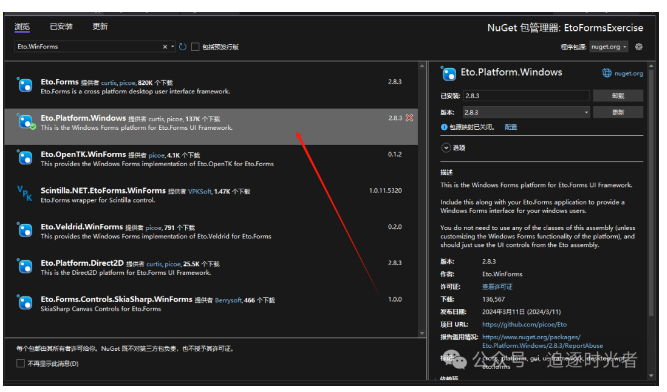Screen dimensions: 667x392
Task: Open the ReportAbuse nuget.org link
Action: pyautogui.click(x=542, y=341)
